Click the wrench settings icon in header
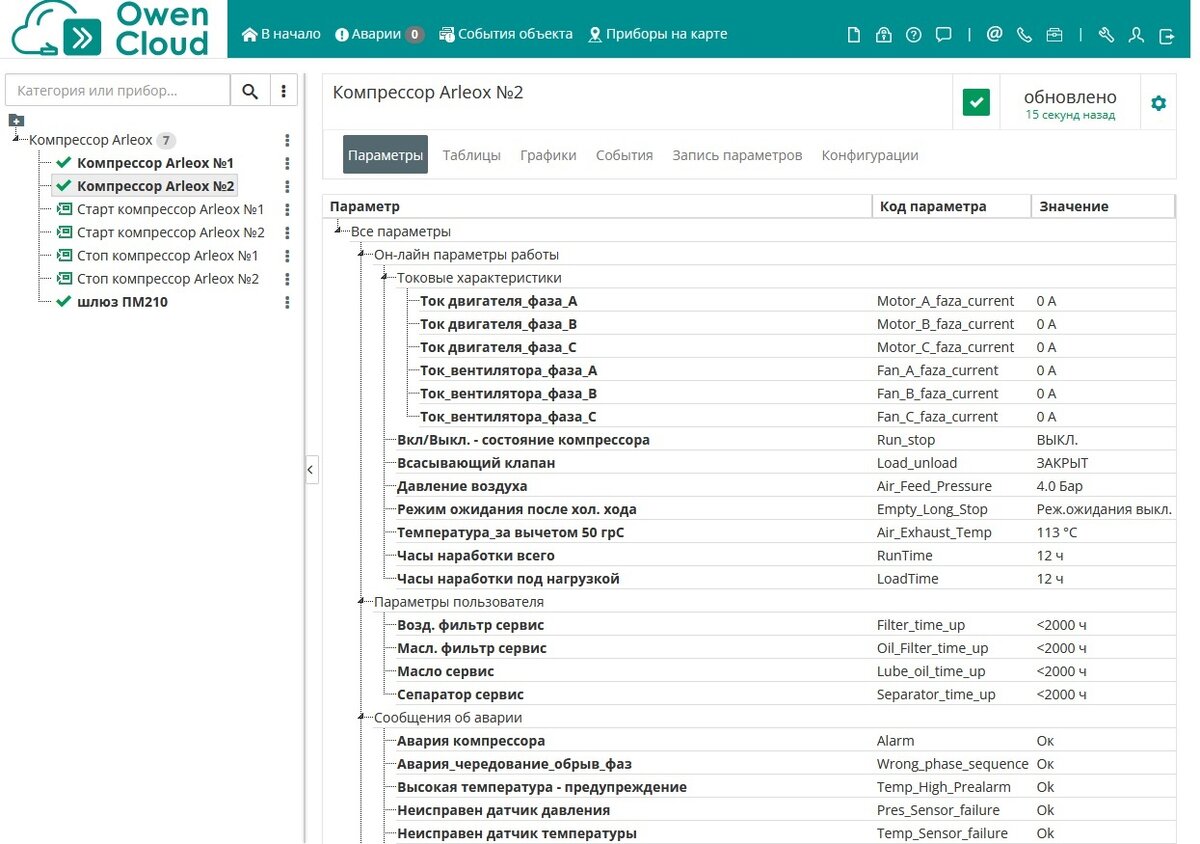The height and width of the screenshot is (844, 1200). [x=1106, y=34]
